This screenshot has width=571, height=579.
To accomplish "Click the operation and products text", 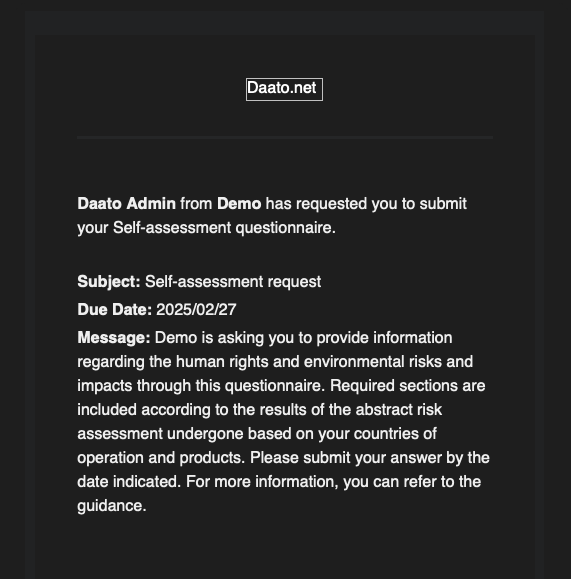I will pos(161,458).
